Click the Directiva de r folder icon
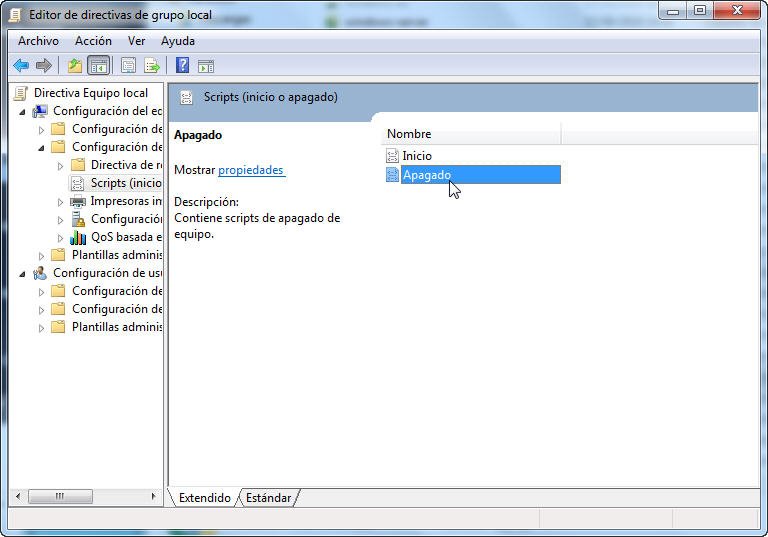The width and height of the screenshot is (768, 537). coord(78,165)
